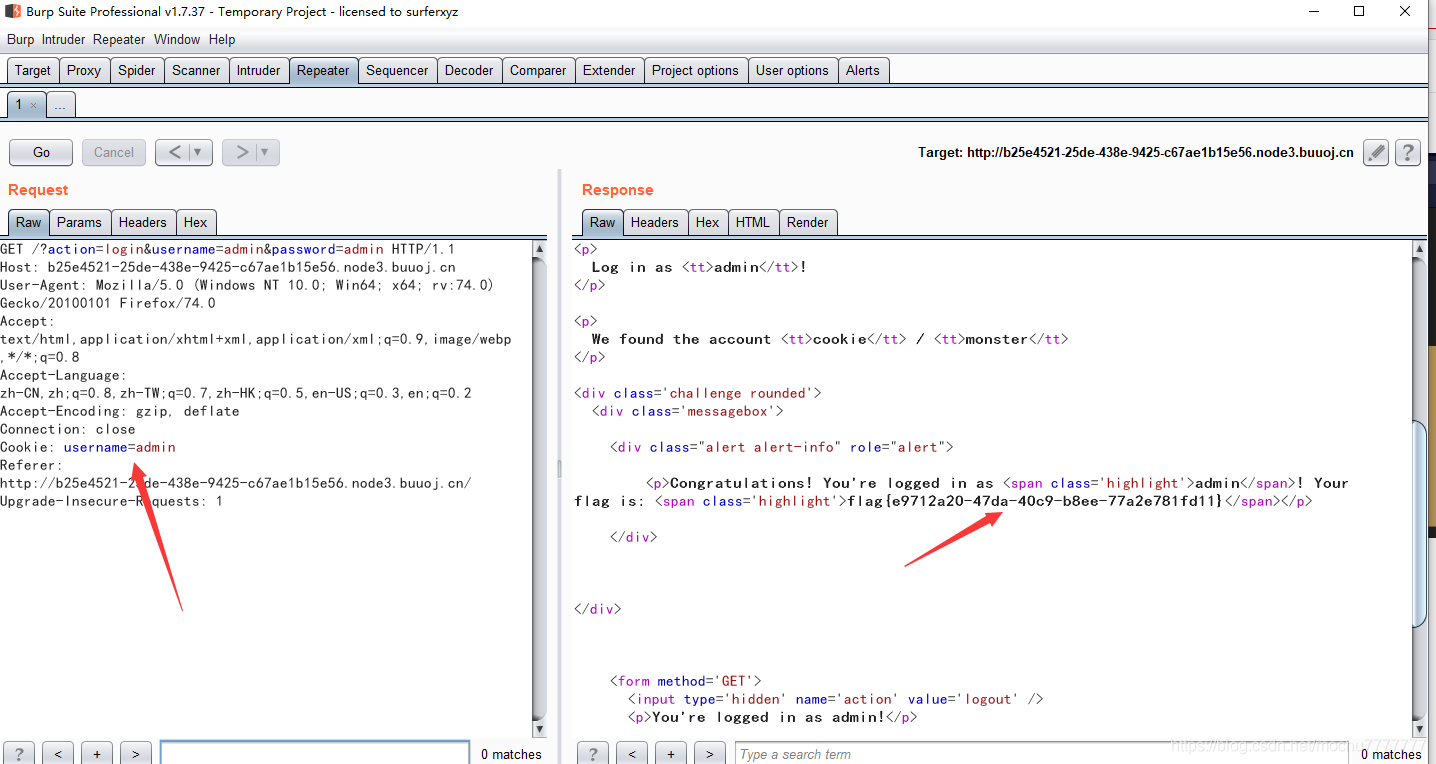This screenshot has width=1436, height=764.
Task: Click the response pane vertical scrollbar
Action: point(1420,490)
